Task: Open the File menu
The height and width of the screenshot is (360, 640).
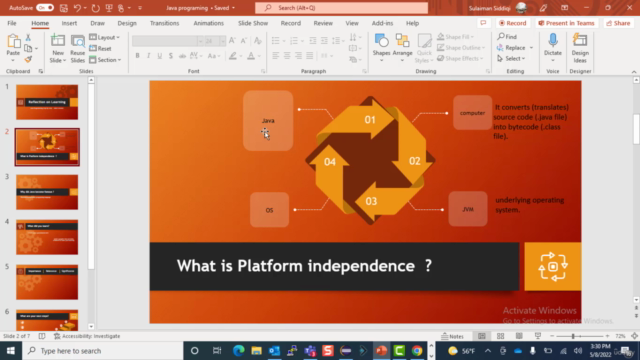Action: tap(12, 23)
